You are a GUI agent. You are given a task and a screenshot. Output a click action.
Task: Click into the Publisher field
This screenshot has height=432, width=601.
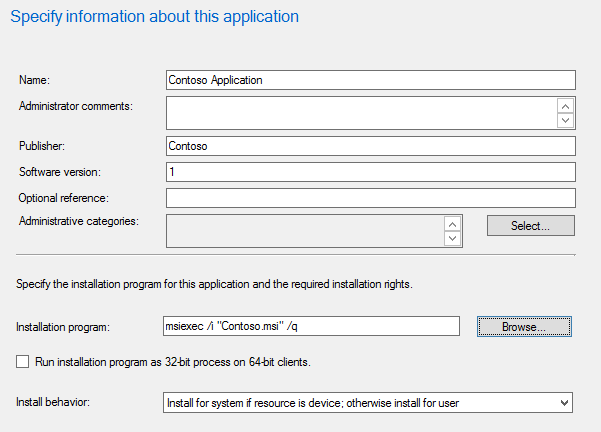pos(370,146)
